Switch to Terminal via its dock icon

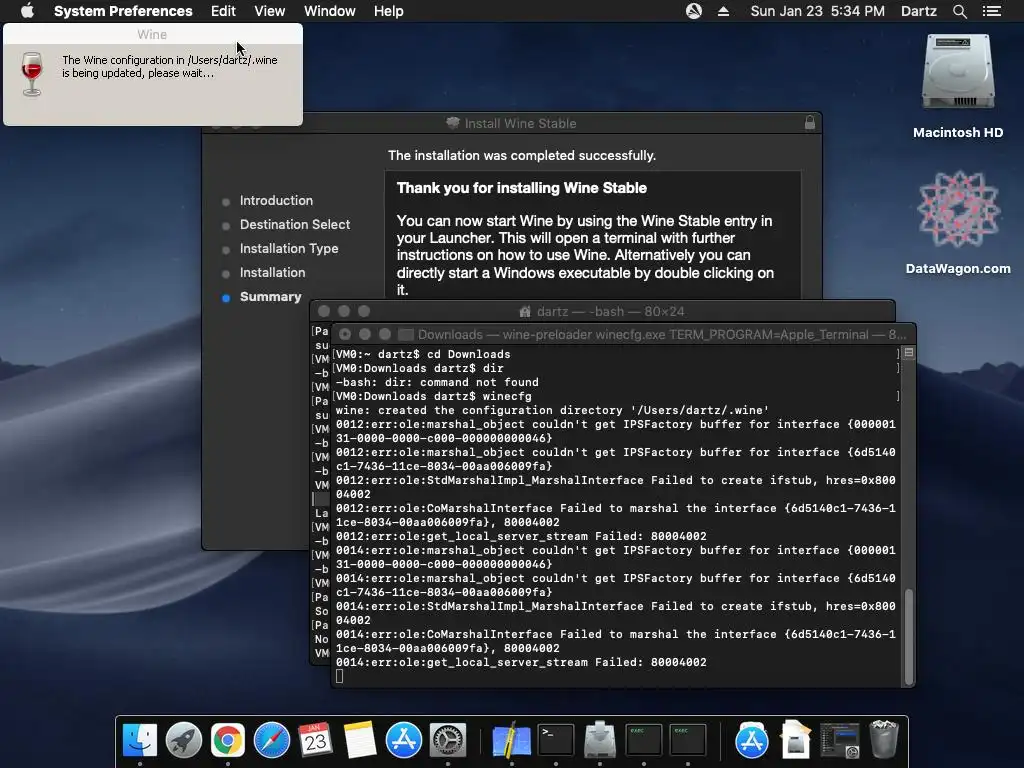pos(556,740)
